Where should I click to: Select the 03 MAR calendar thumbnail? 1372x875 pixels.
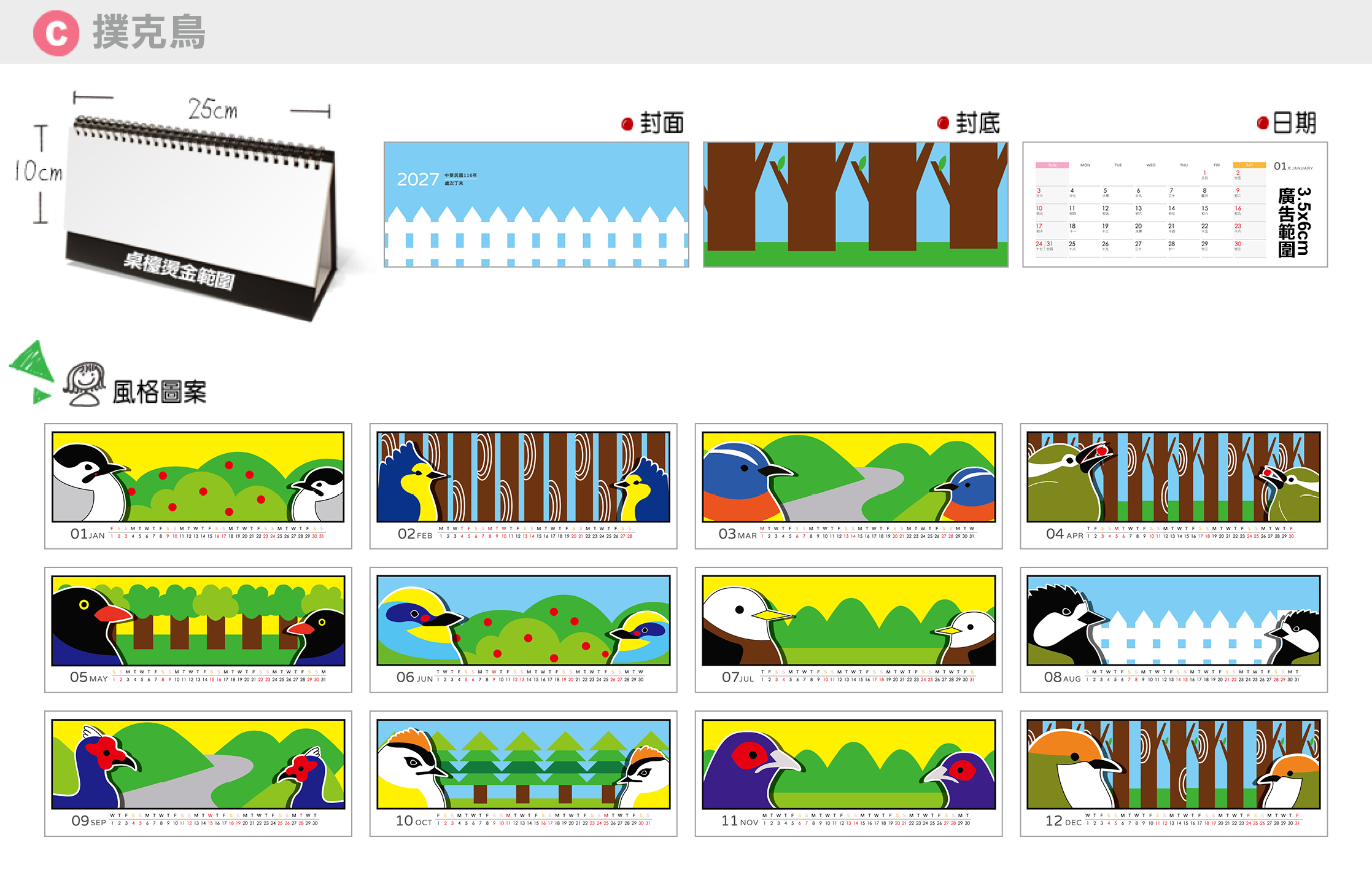848,486
